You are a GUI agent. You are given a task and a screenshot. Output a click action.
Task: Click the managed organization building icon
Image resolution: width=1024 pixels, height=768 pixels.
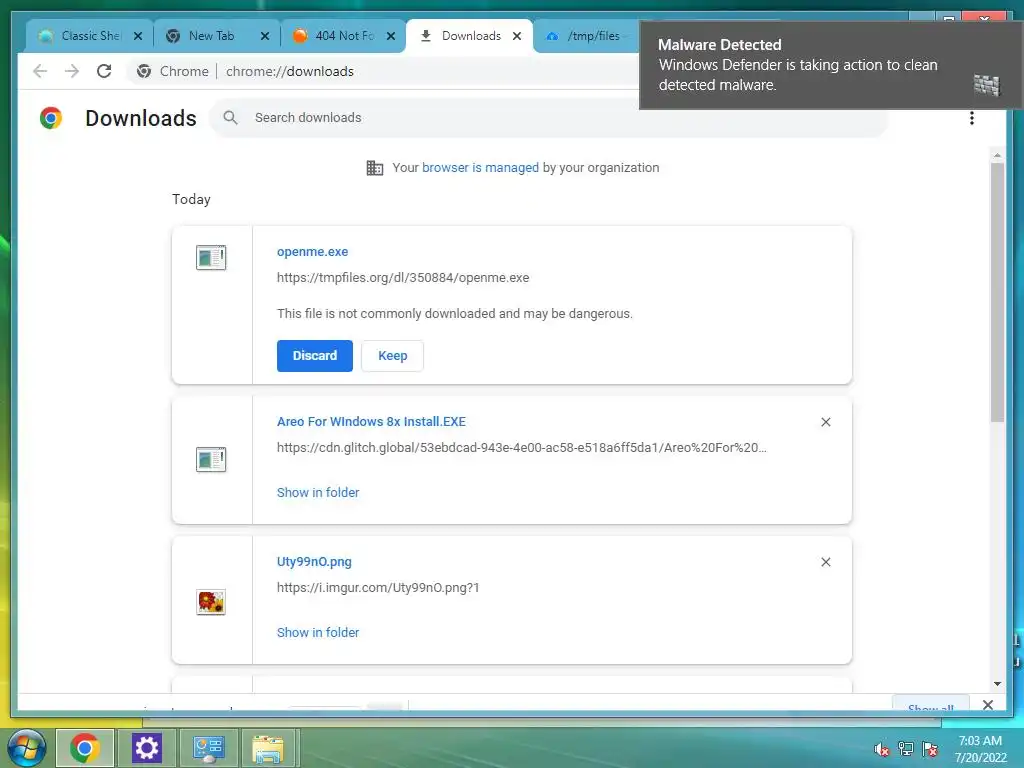375,168
